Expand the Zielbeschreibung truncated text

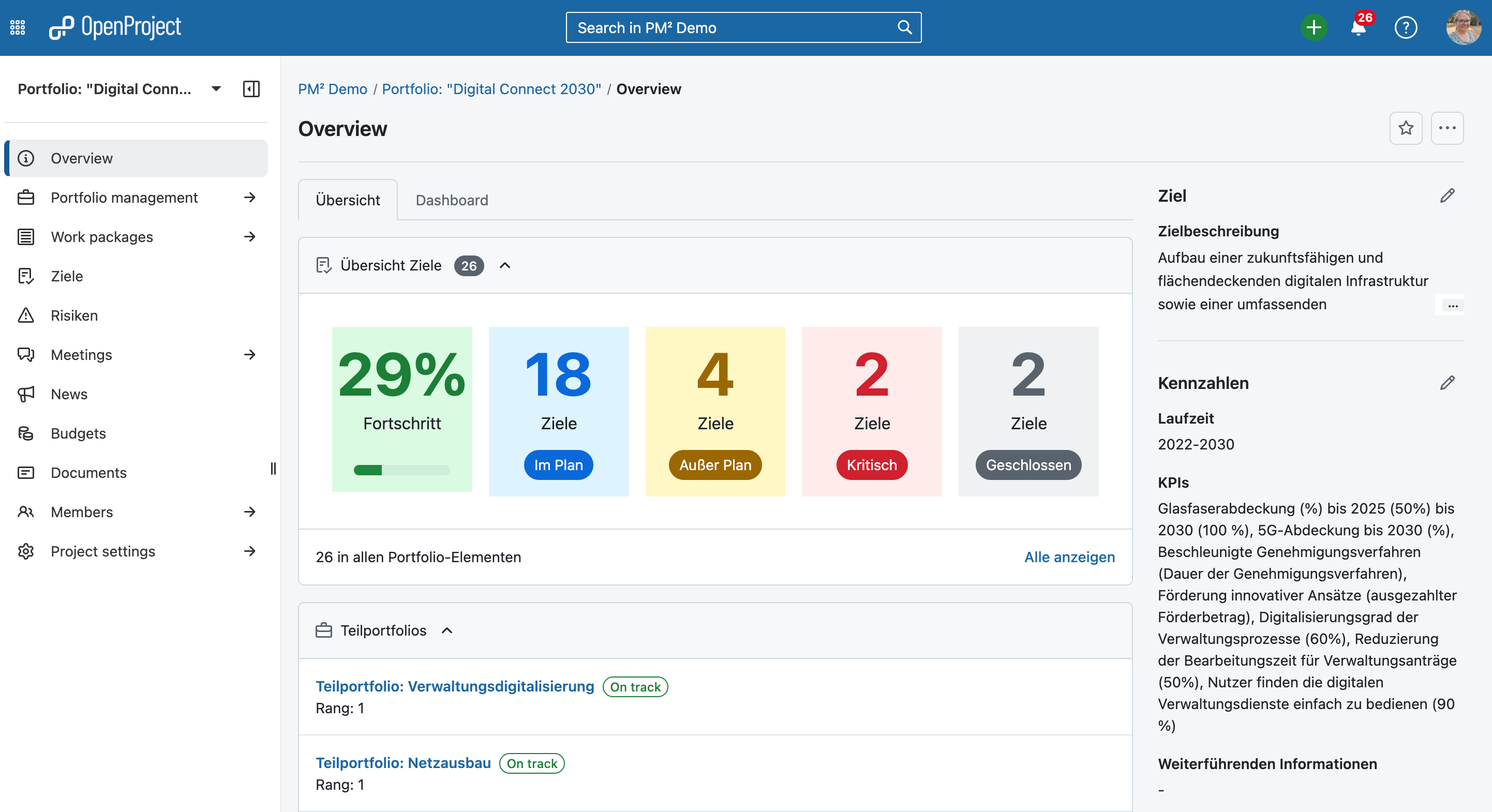click(1453, 305)
